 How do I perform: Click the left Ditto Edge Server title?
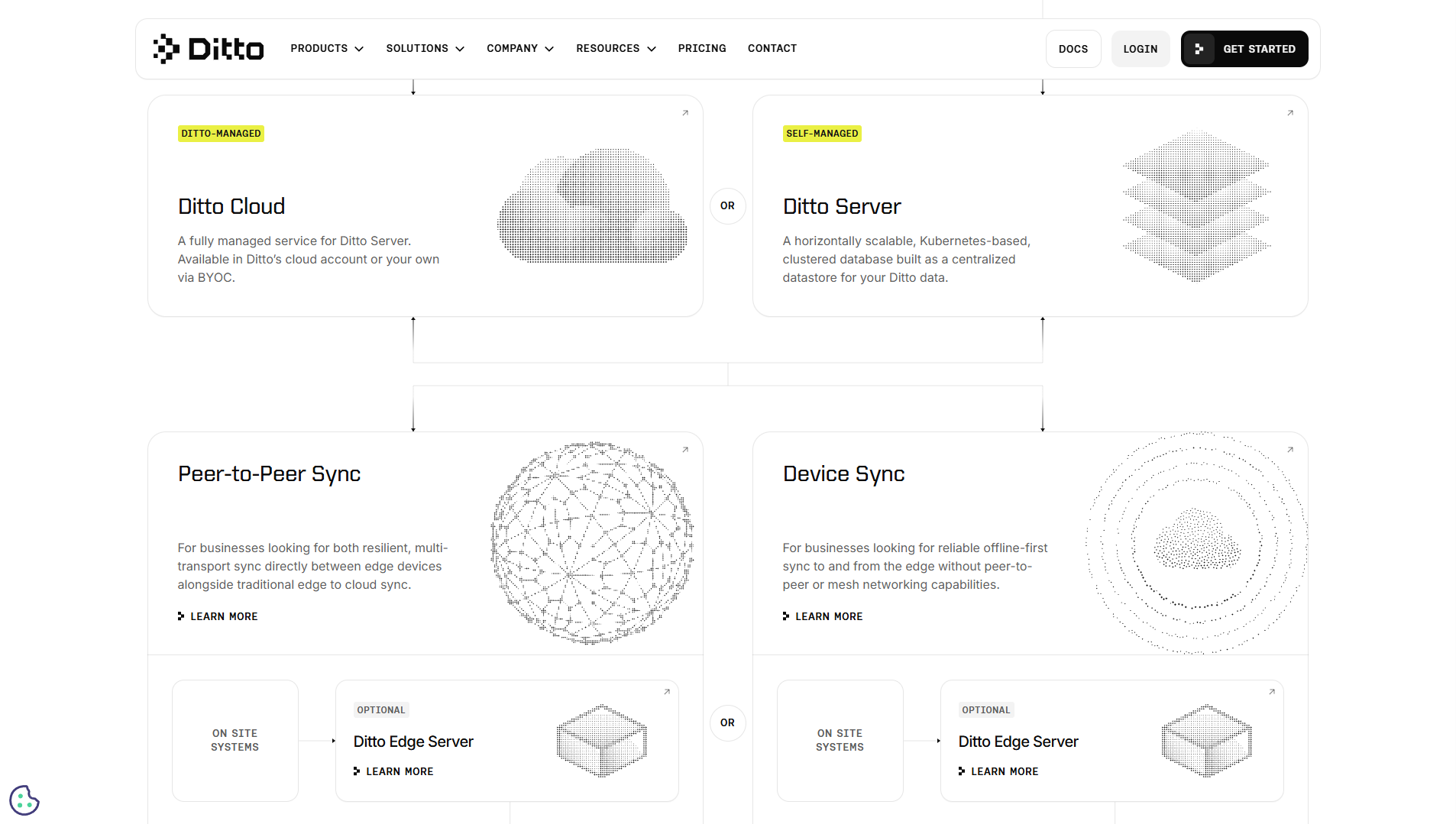click(x=413, y=742)
